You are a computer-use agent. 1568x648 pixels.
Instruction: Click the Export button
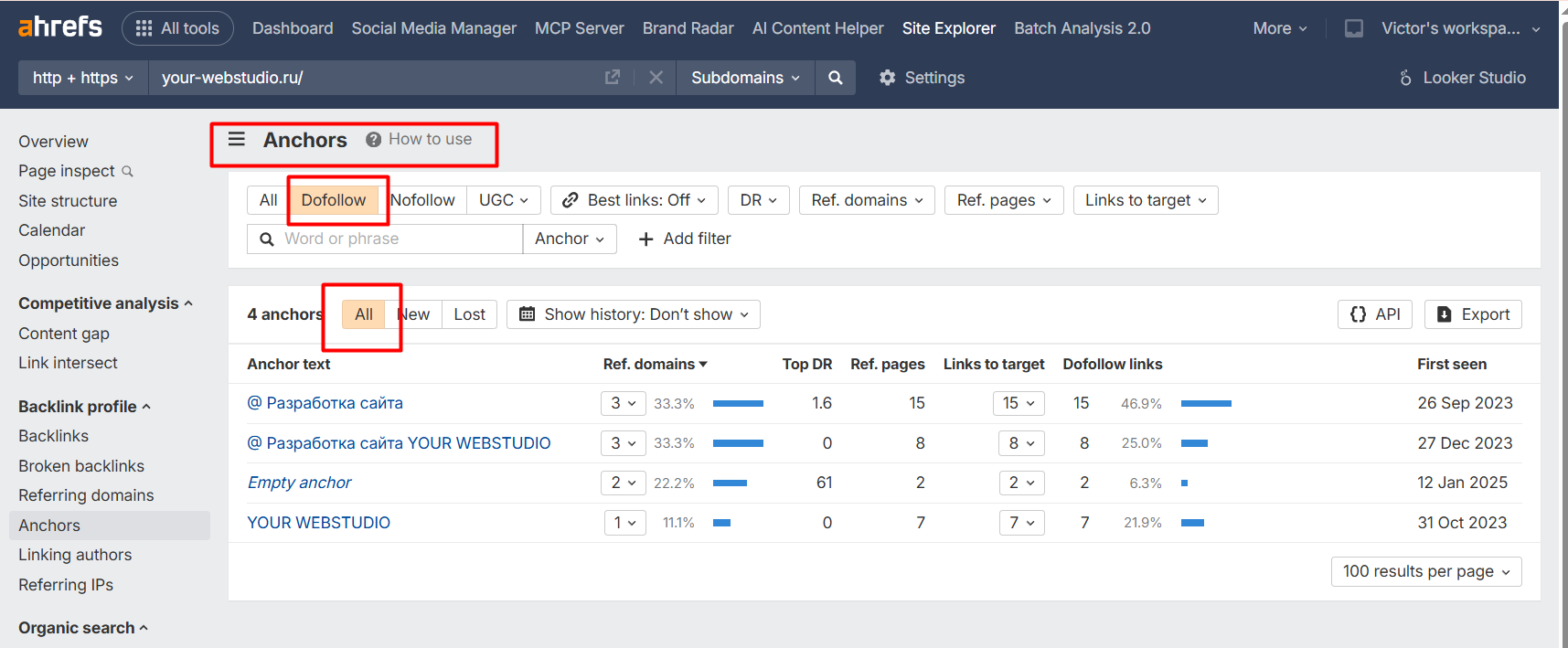(1473, 314)
